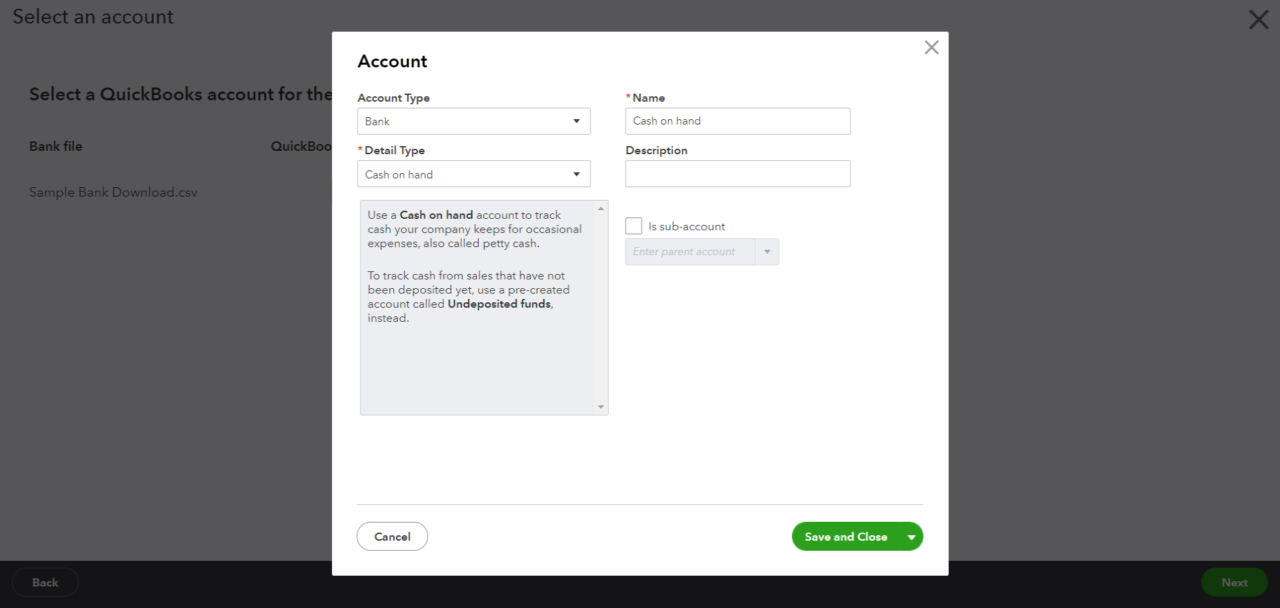Click the Cancel button

pos(392,536)
